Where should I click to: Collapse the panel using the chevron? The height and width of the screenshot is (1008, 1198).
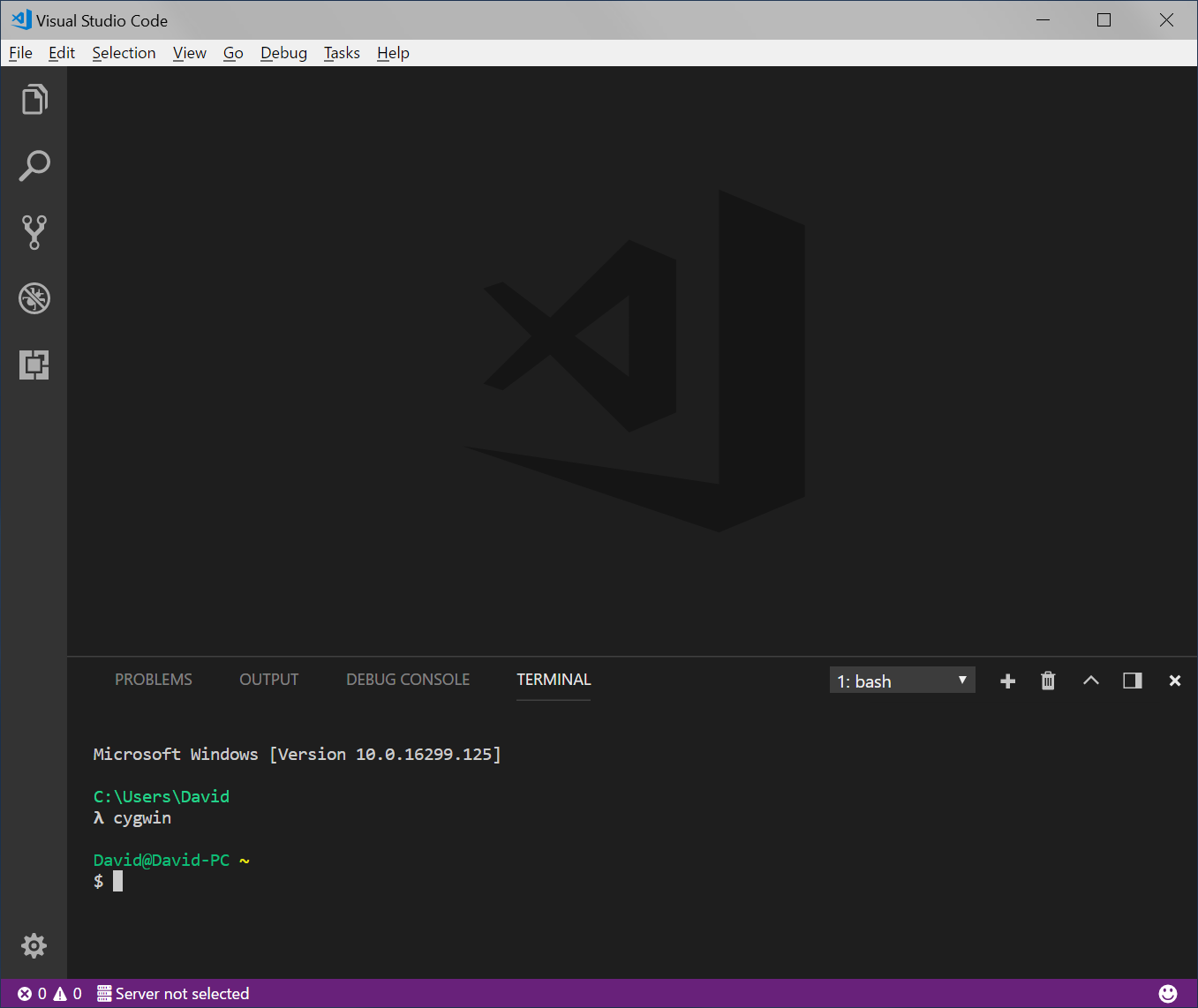(1091, 680)
